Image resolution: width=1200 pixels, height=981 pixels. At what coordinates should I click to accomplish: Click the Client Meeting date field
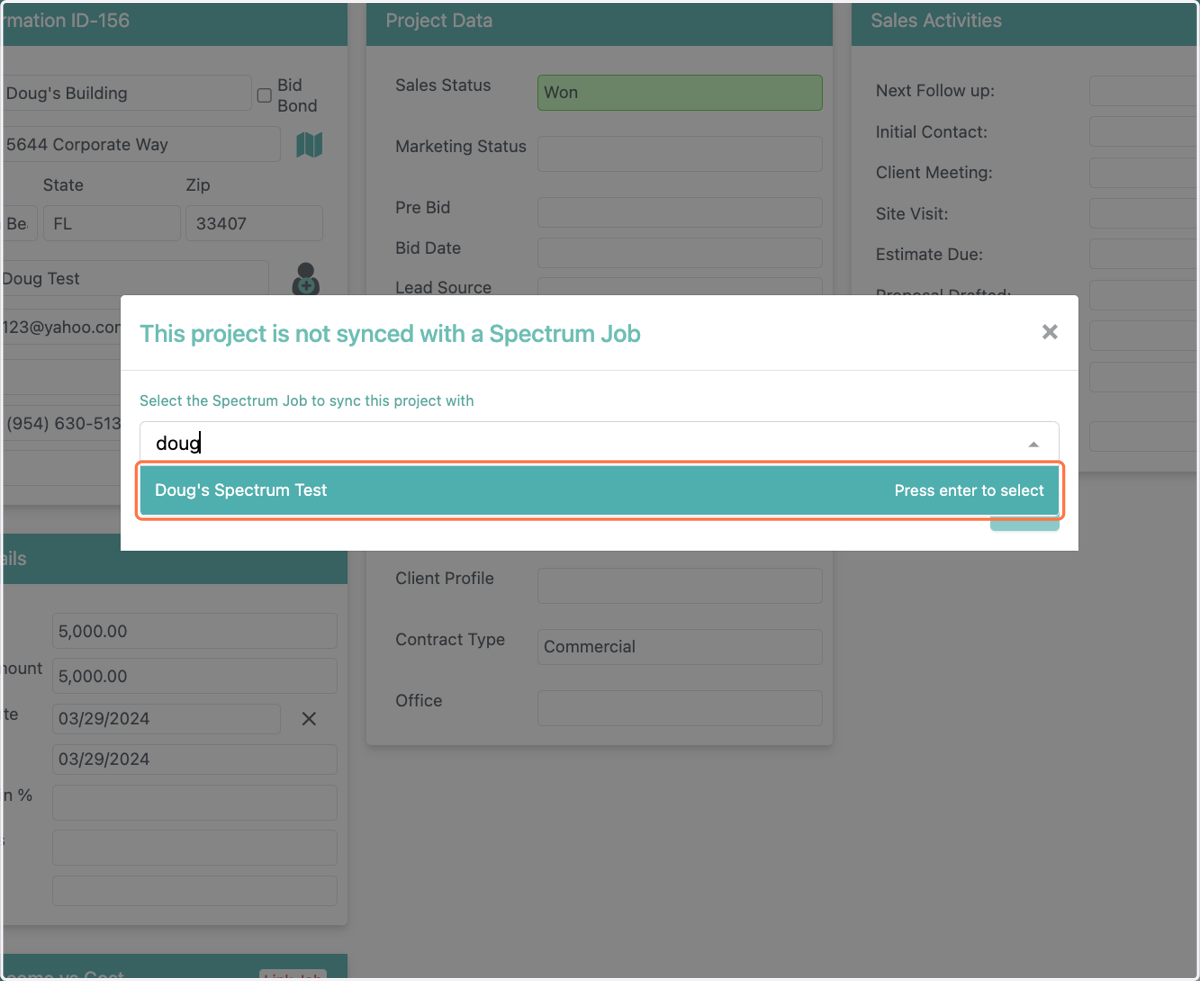click(x=1144, y=173)
